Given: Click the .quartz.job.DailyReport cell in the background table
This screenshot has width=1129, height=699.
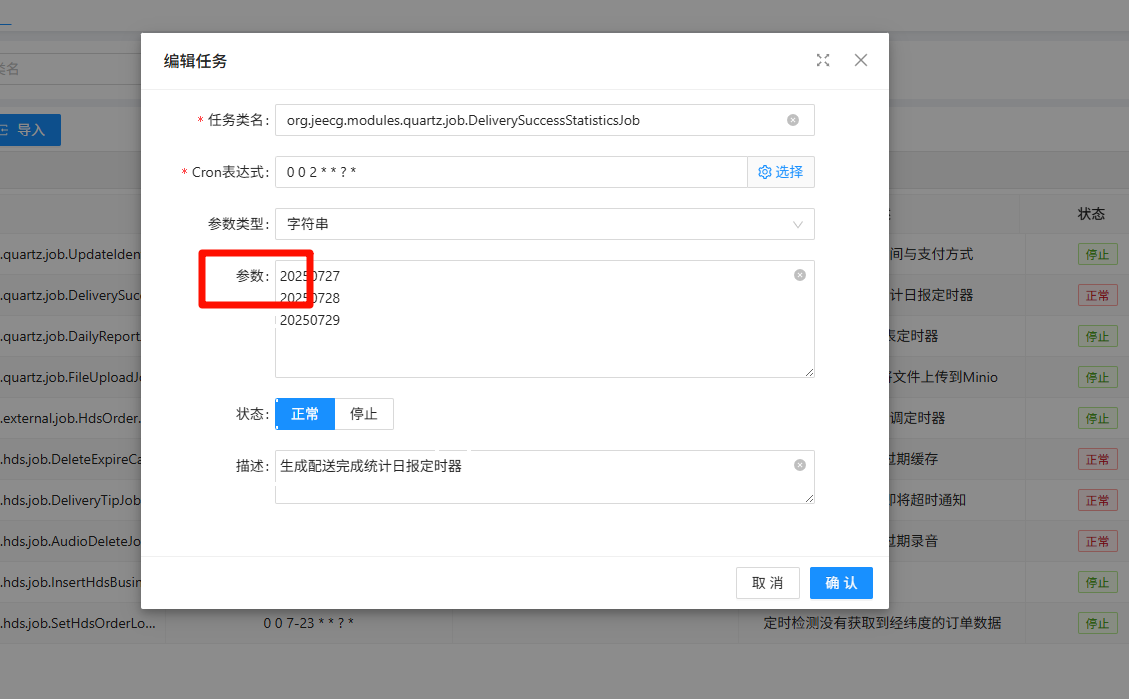Looking at the screenshot, I should 71,336.
